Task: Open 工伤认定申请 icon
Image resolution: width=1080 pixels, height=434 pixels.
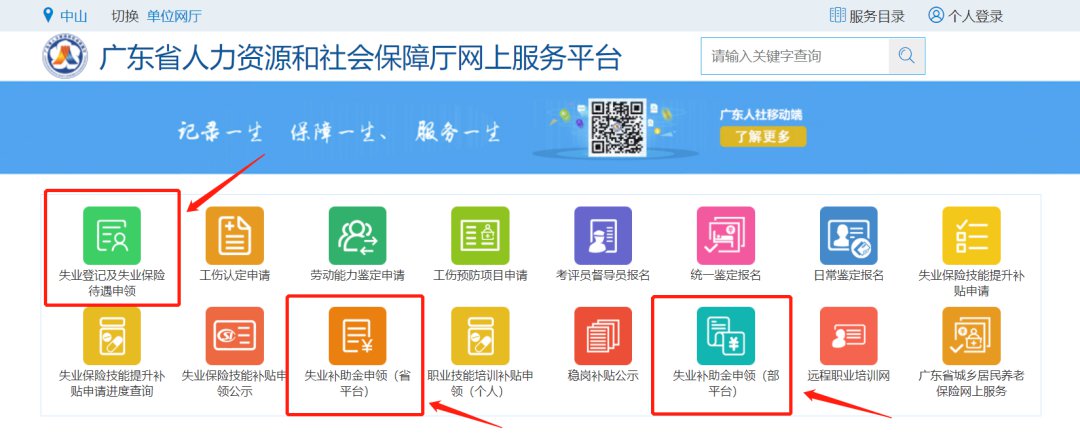Action: pyautogui.click(x=235, y=236)
